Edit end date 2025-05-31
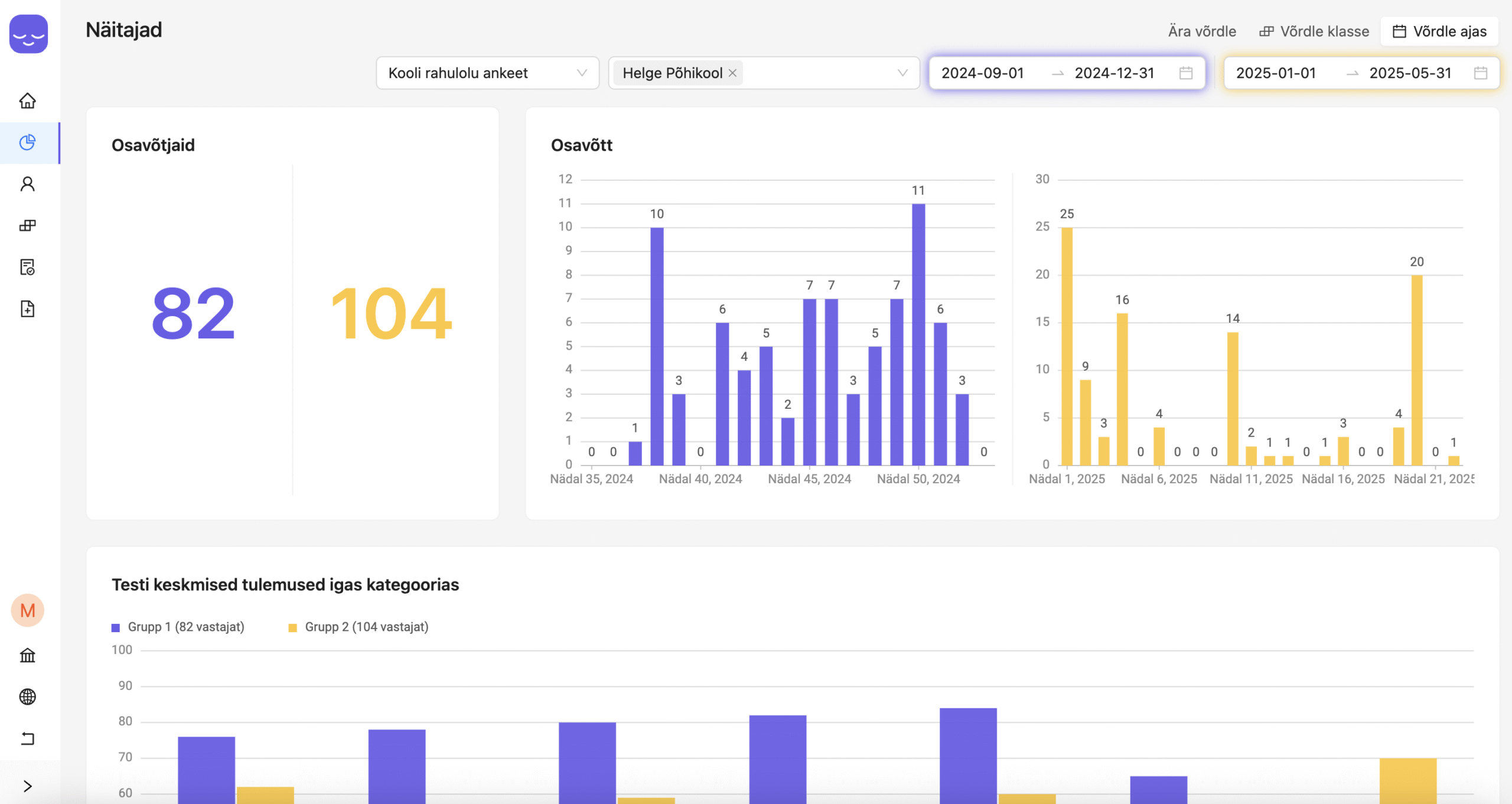The width and height of the screenshot is (1512, 804). (1410, 73)
